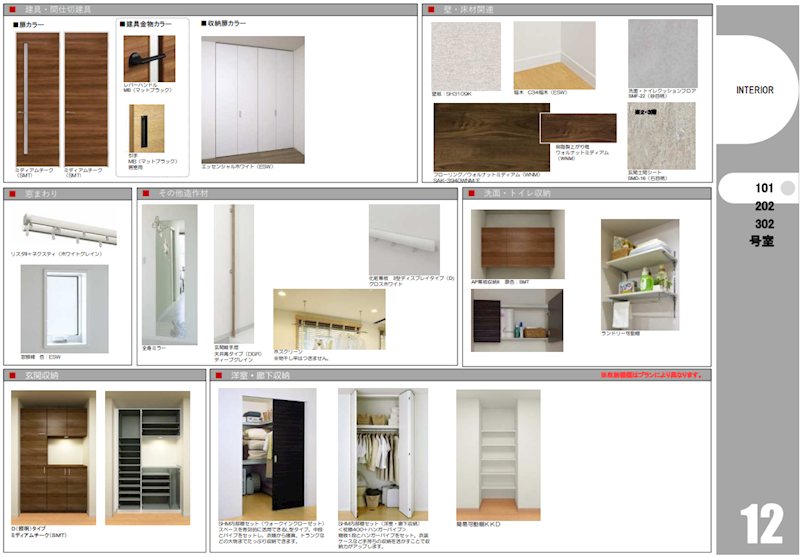The height and width of the screenshot is (557, 800).
Task: Click the baseboard corner photo
Action: click(x=554, y=55)
